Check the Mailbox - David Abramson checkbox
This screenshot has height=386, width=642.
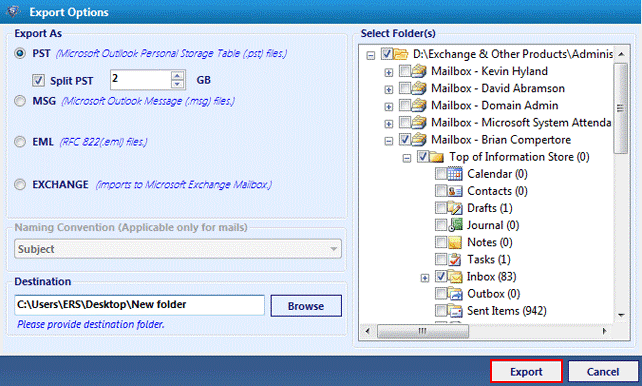click(x=405, y=88)
